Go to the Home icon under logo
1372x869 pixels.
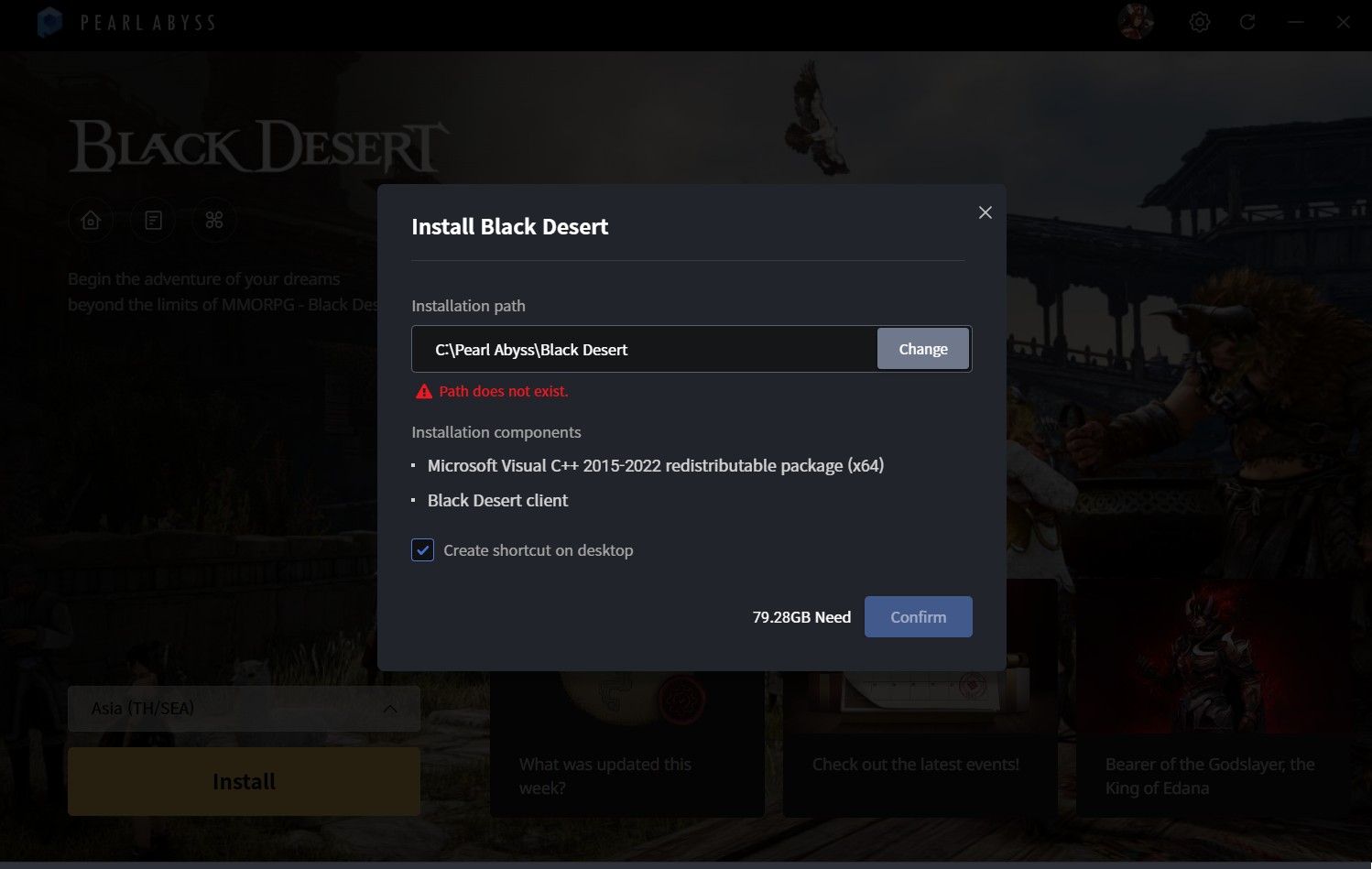(91, 221)
